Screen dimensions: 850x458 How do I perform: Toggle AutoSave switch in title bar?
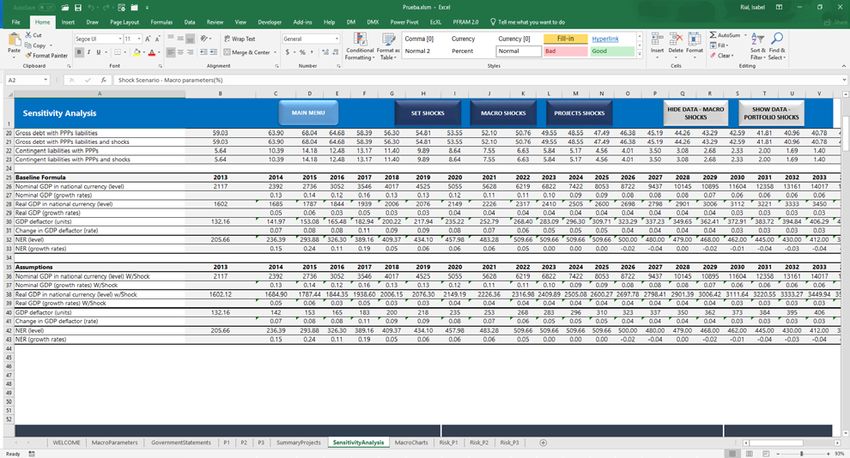point(48,8)
